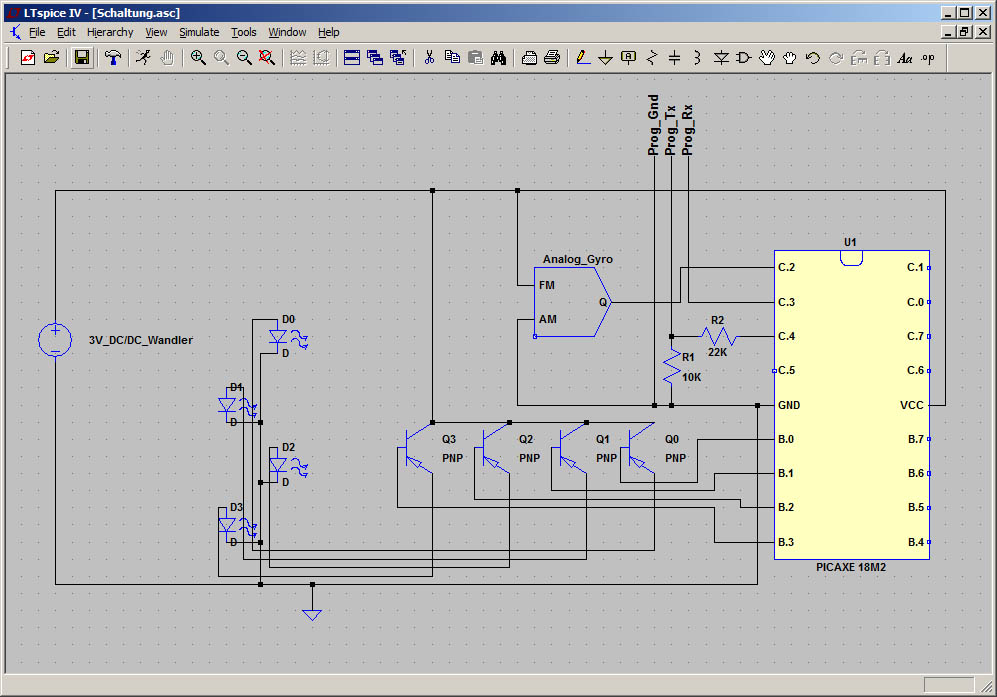Select the Draw Wire pencil tool

click(x=584, y=58)
